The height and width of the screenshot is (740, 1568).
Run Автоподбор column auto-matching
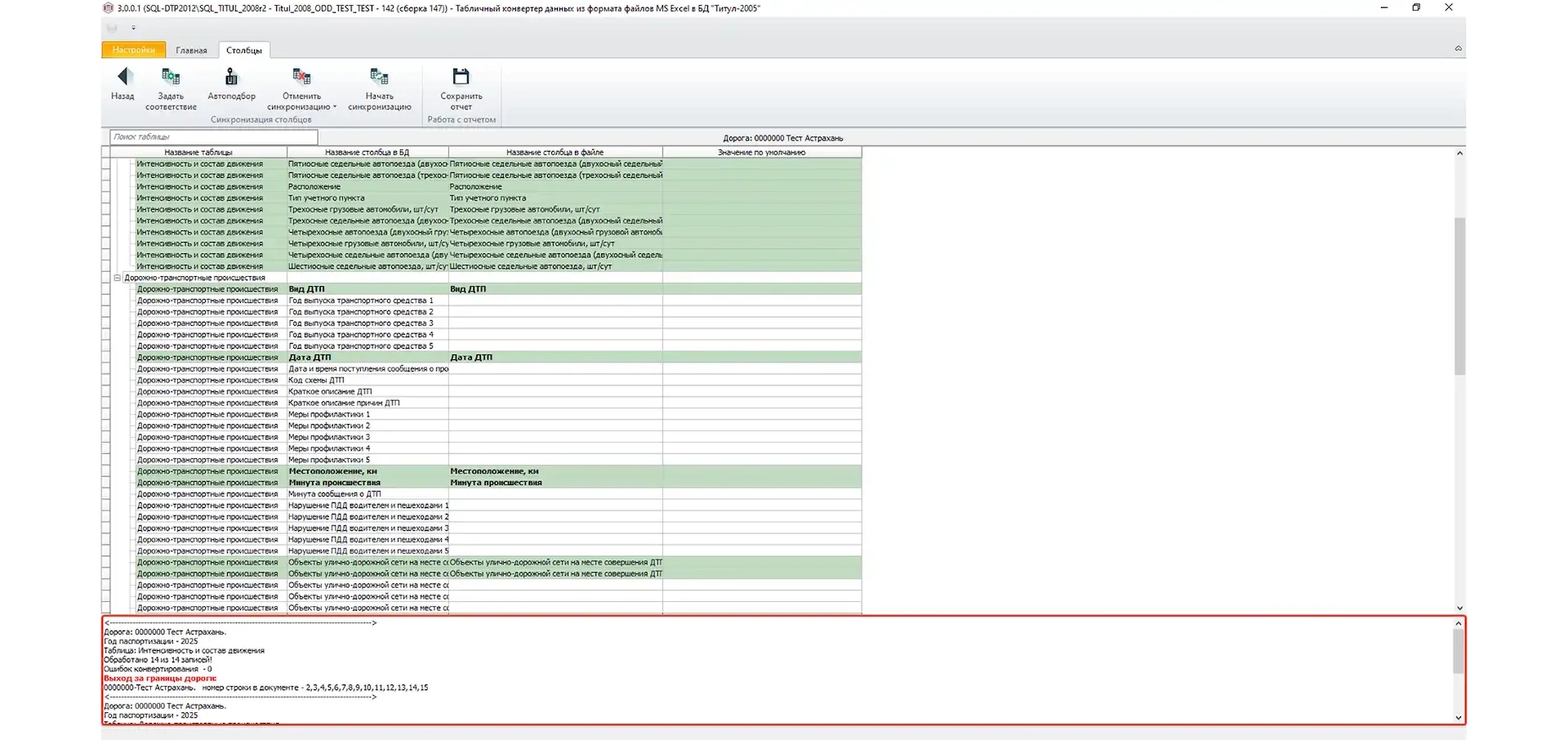231,78
